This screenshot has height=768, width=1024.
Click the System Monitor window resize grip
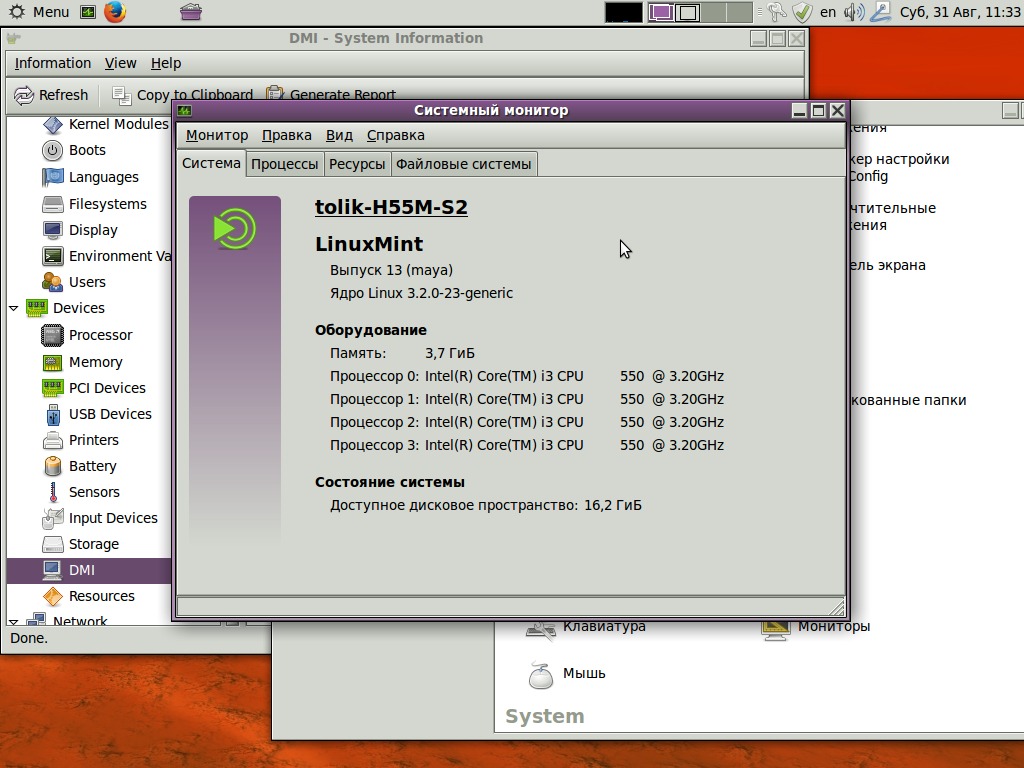point(837,608)
